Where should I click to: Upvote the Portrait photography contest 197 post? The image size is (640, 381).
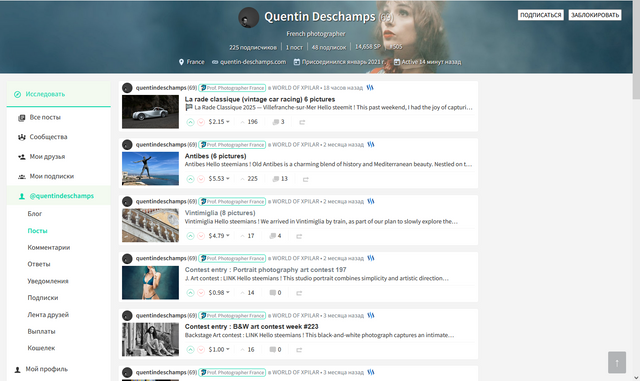point(190,293)
